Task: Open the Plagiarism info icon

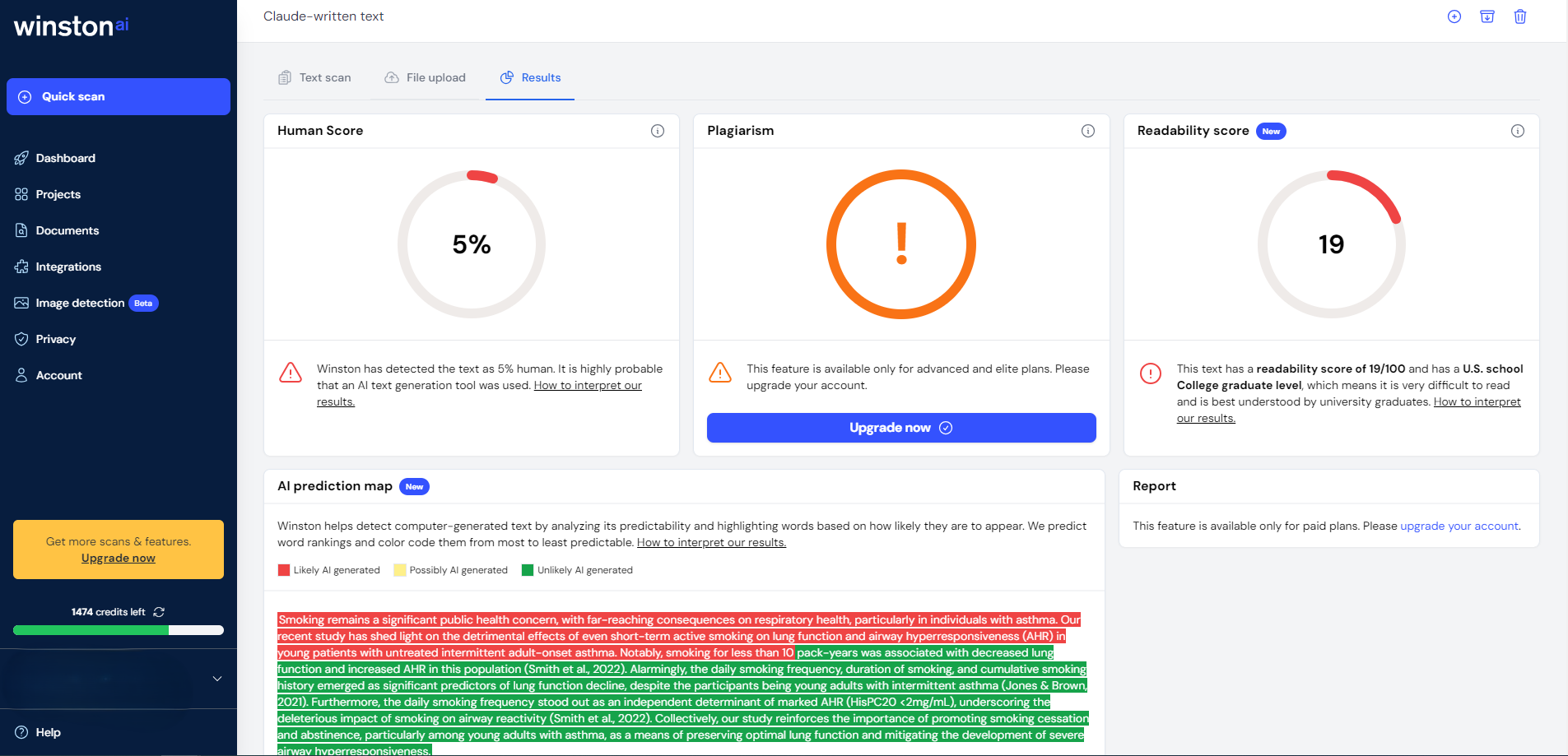Action: tap(1087, 131)
